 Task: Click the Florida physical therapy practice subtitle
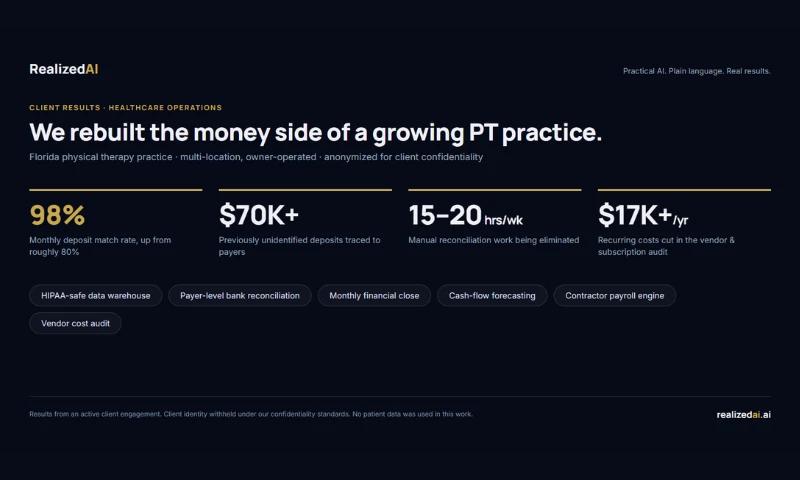pyautogui.click(x=256, y=157)
